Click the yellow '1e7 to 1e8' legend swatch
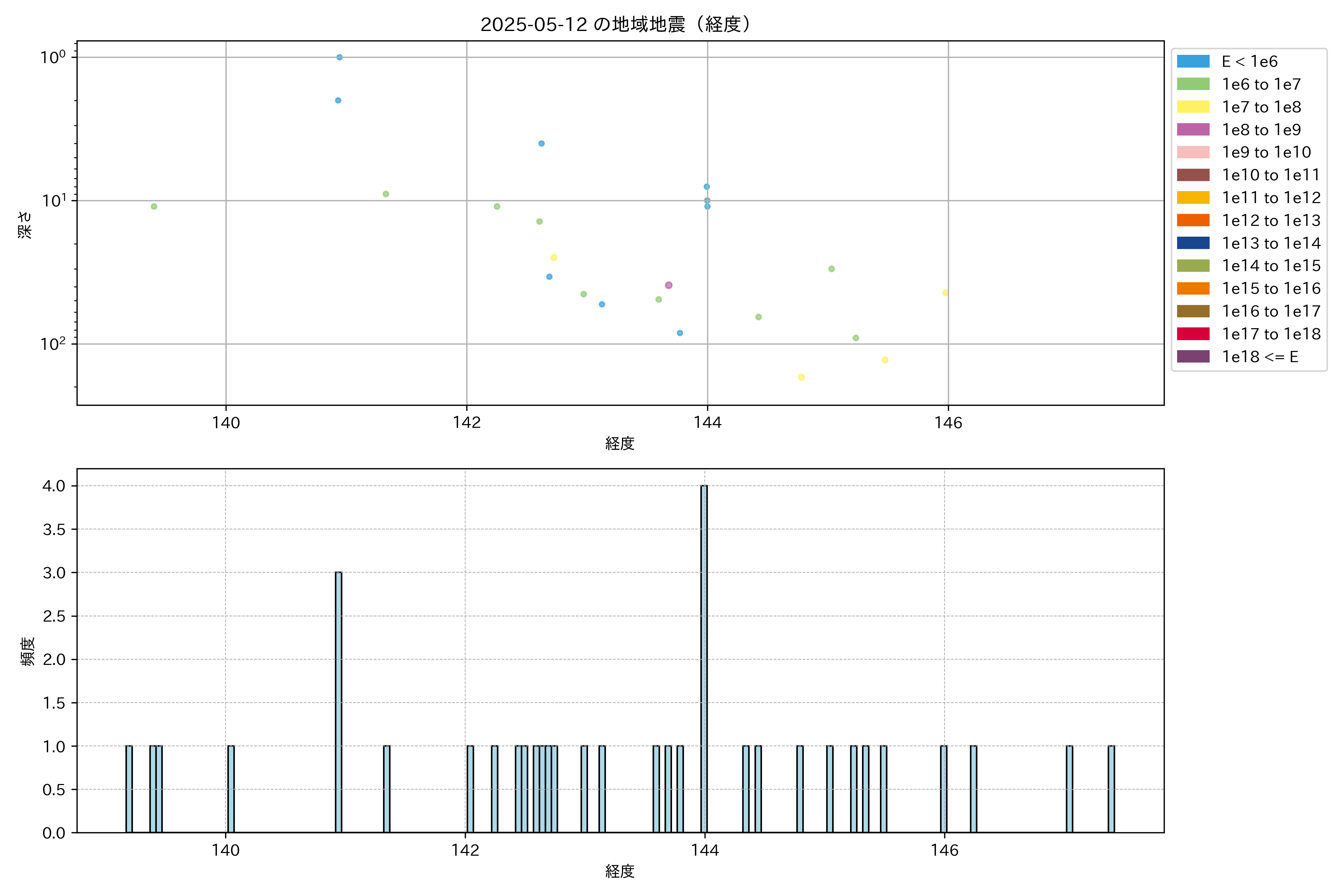The width and height of the screenshot is (1344, 896). [x=1192, y=107]
